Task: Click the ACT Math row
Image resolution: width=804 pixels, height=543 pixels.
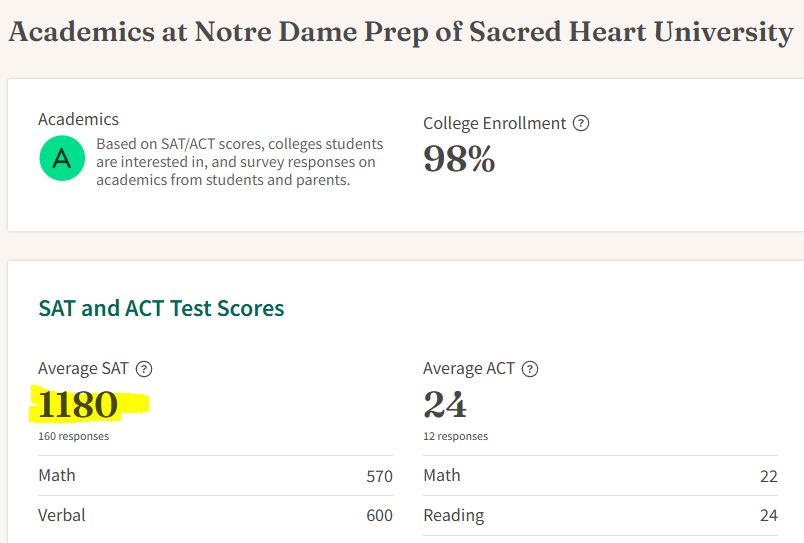Action: (x=600, y=476)
